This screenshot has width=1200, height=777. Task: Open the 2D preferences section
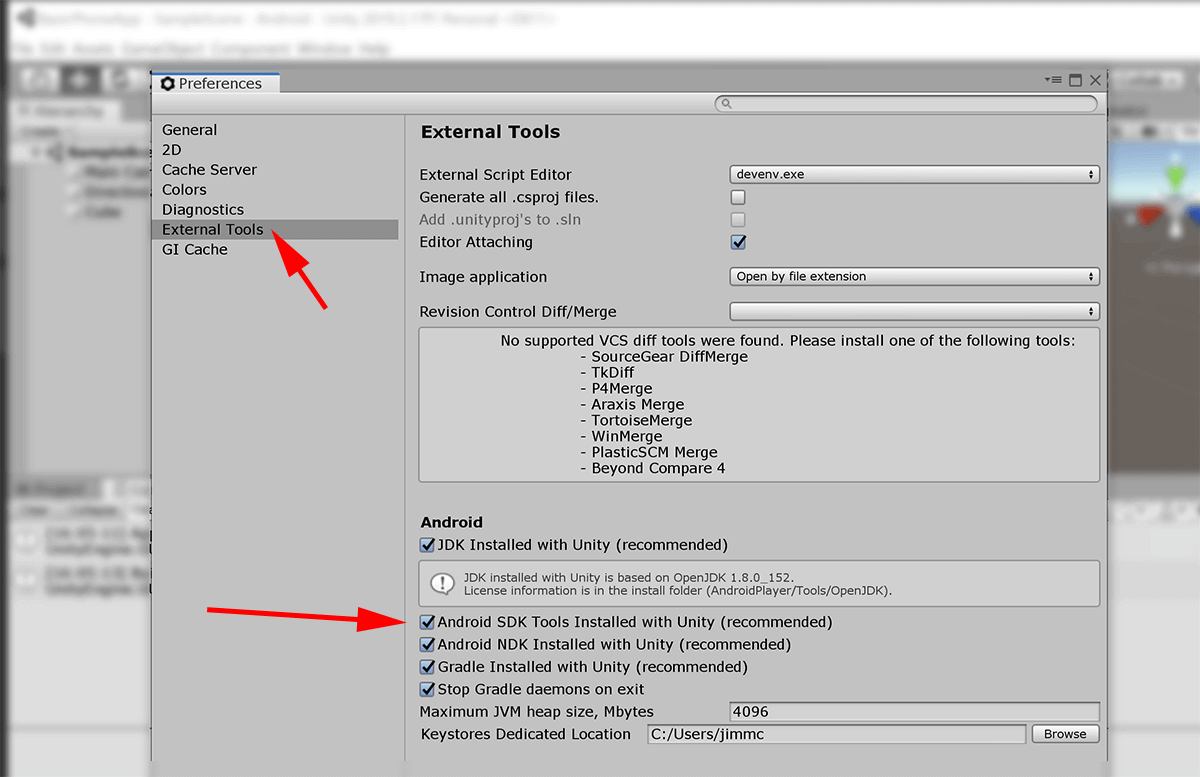coord(172,150)
